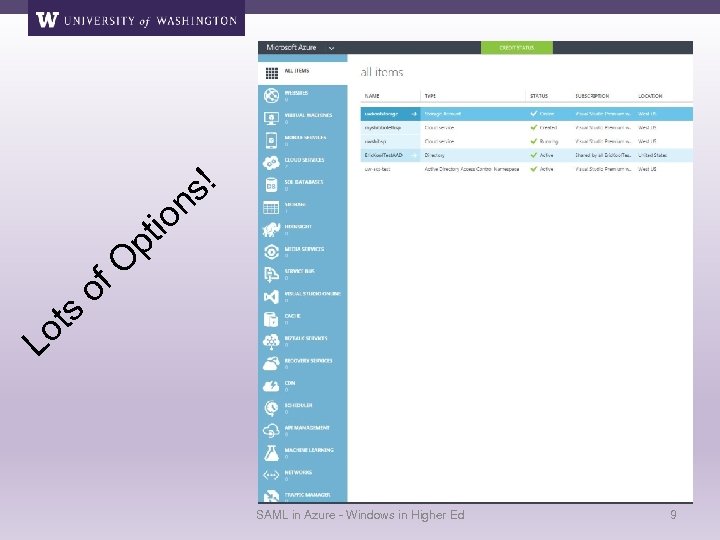Screen dimensions: 720x540
Task: Sort by the Type column header
Action: [430, 96]
